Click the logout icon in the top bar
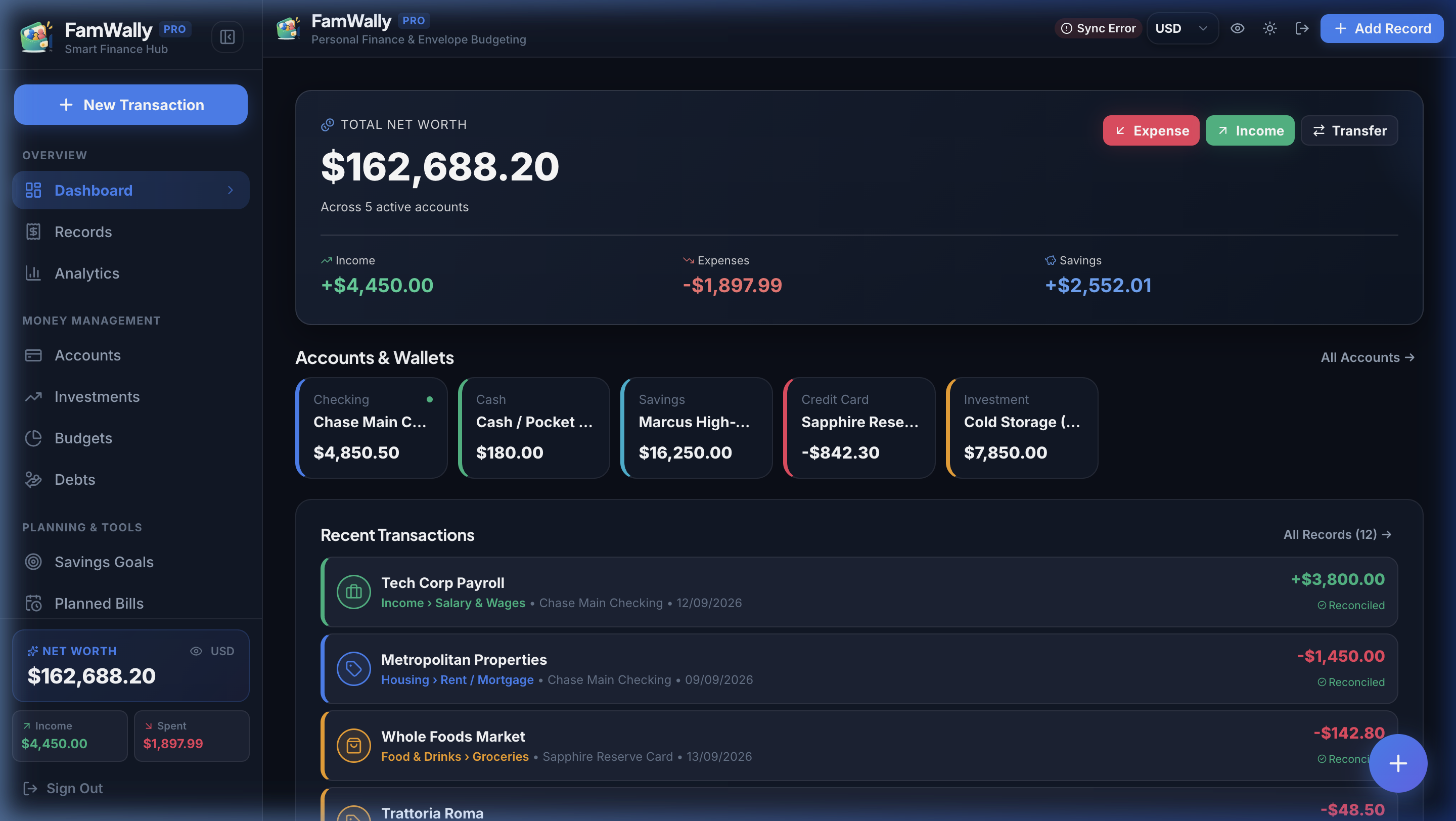 point(1302,28)
